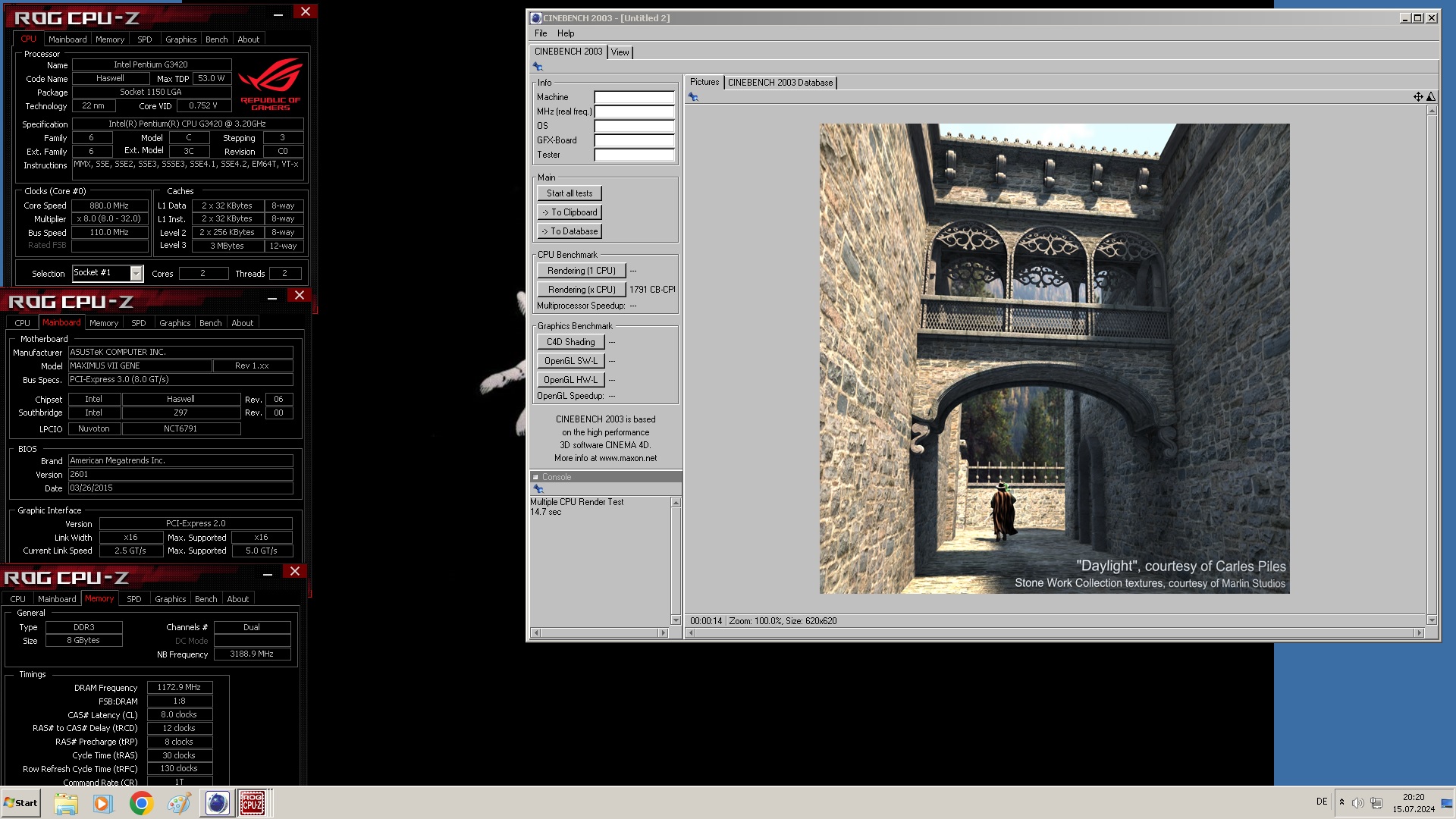Image resolution: width=1456 pixels, height=819 pixels.
Task: Click the 880.0 MHz Core Speed value
Action: (109, 206)
